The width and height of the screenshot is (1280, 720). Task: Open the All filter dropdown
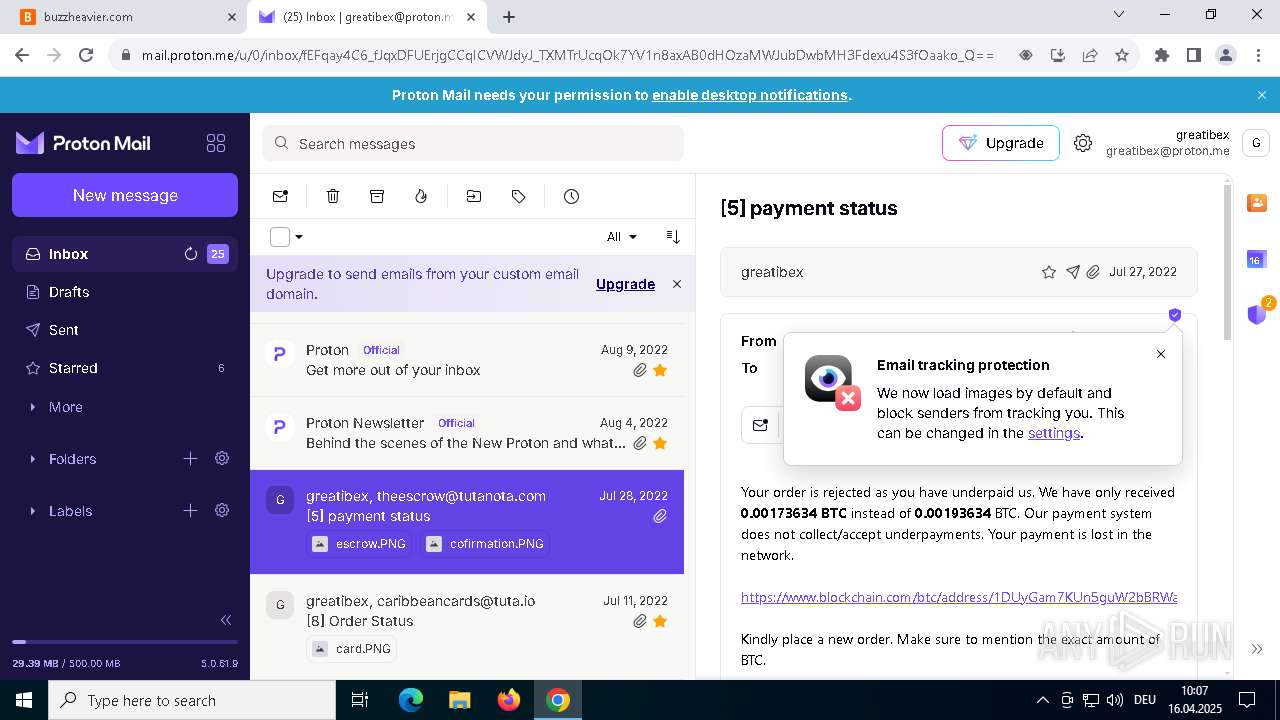[622, 237]
